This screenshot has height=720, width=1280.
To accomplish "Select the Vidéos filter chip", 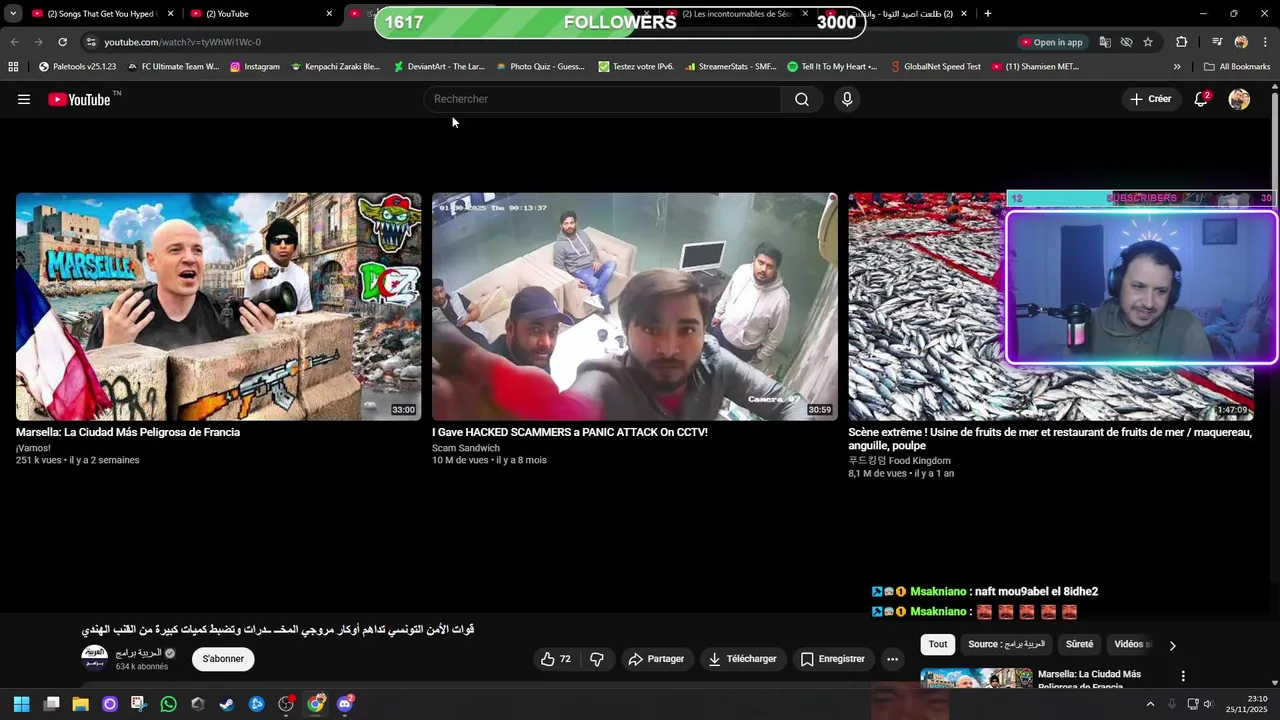I will [x=1133, y=645].
